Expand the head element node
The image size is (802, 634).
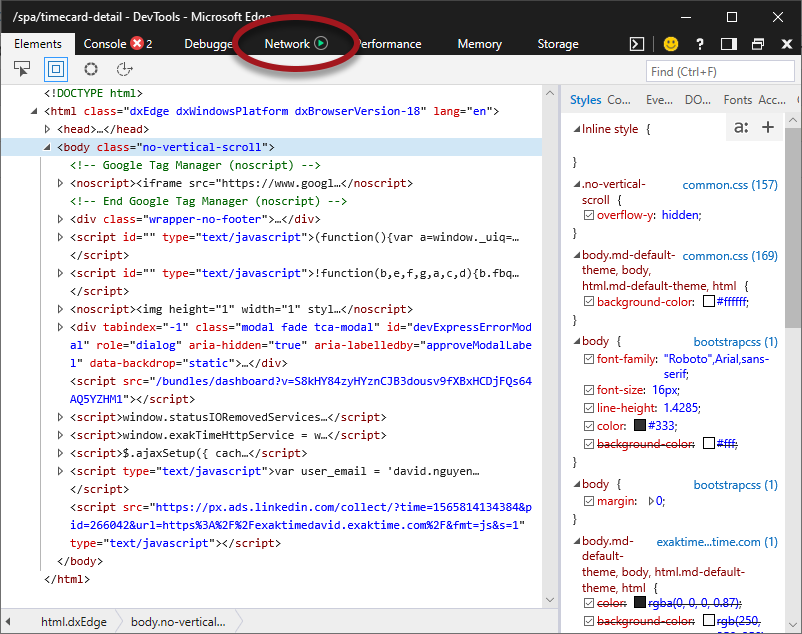click(48, 129)
